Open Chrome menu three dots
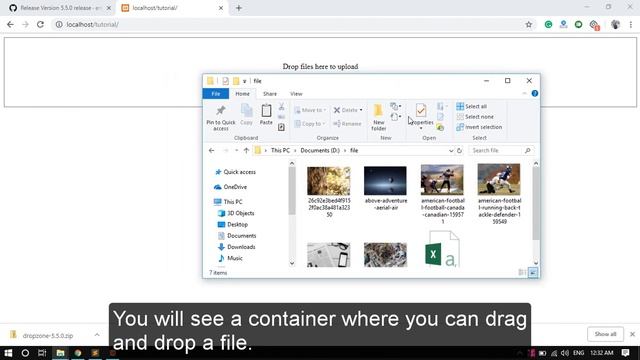 [x=631, y=24]
